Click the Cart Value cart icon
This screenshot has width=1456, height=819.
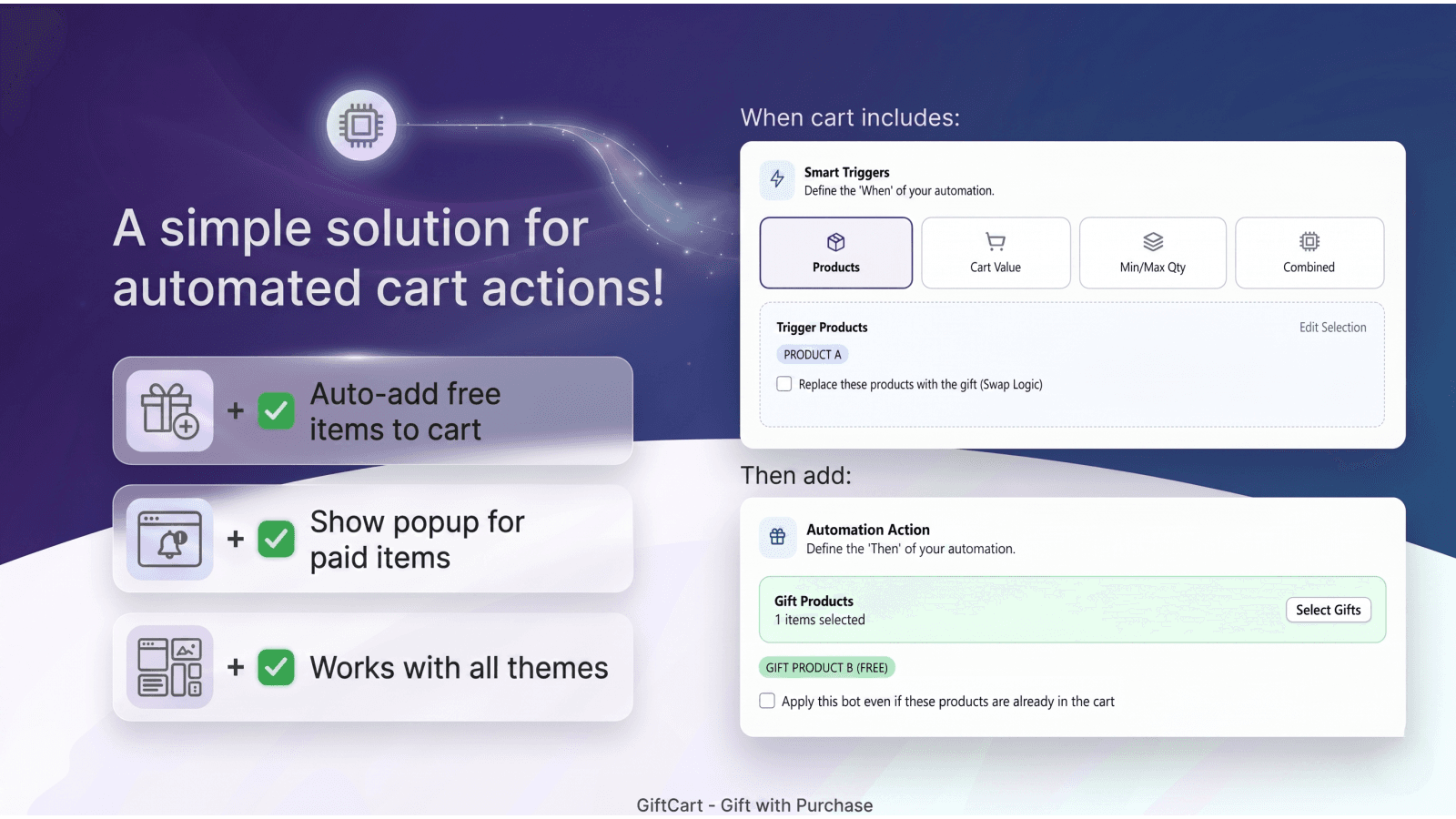coord(996,242)
